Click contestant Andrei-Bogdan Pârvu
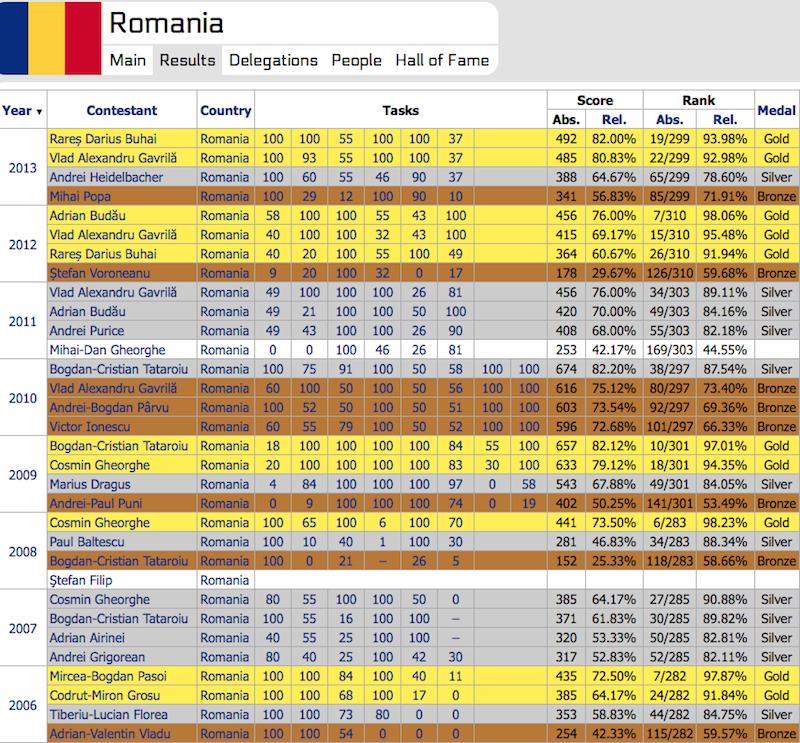Image resolution: width=800 pixels, height=743 pixels. [x=107, y=405]
